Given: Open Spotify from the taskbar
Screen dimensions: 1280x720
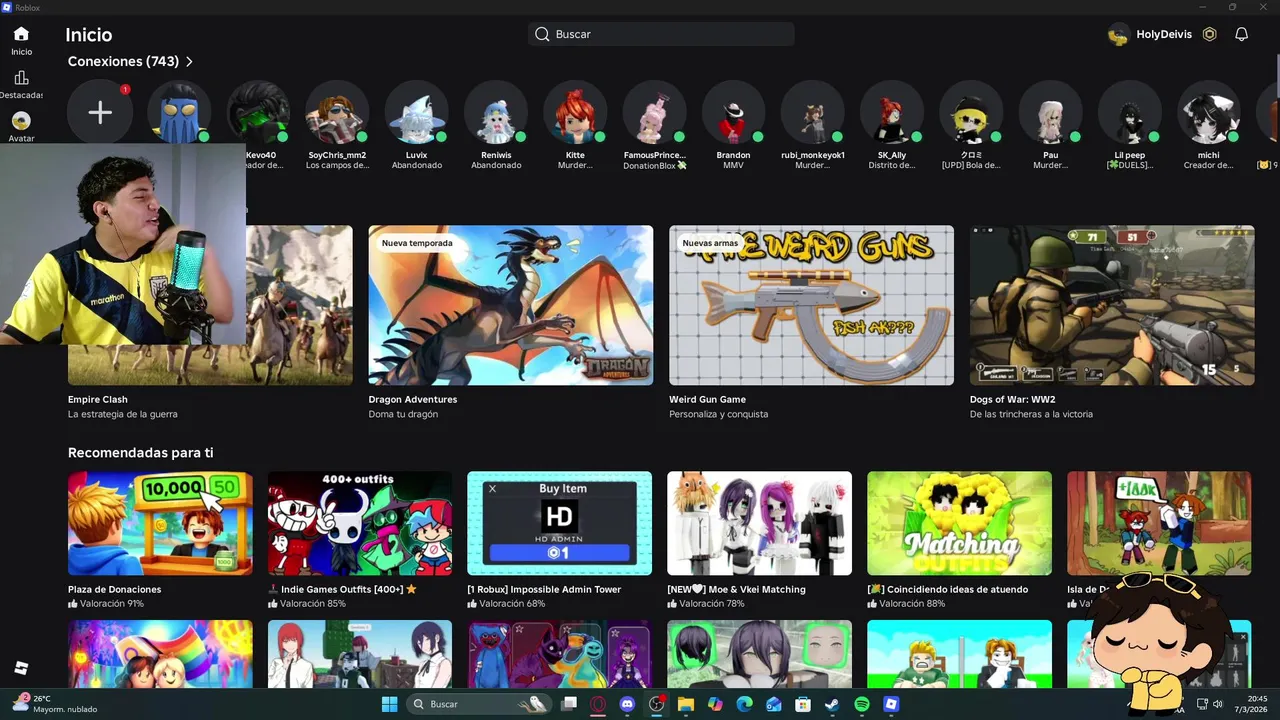Looking at the screenshot, I should pyautogui.click(x=862, y=704).
